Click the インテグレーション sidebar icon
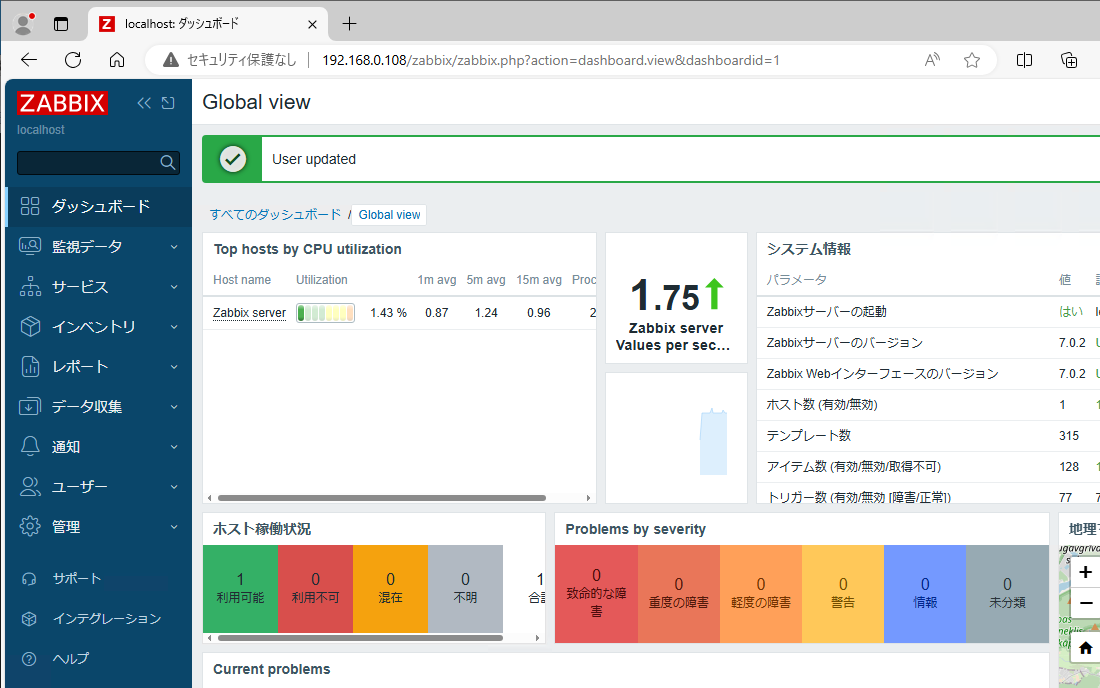The image size is (1100, 688). [x=28, y=618]
